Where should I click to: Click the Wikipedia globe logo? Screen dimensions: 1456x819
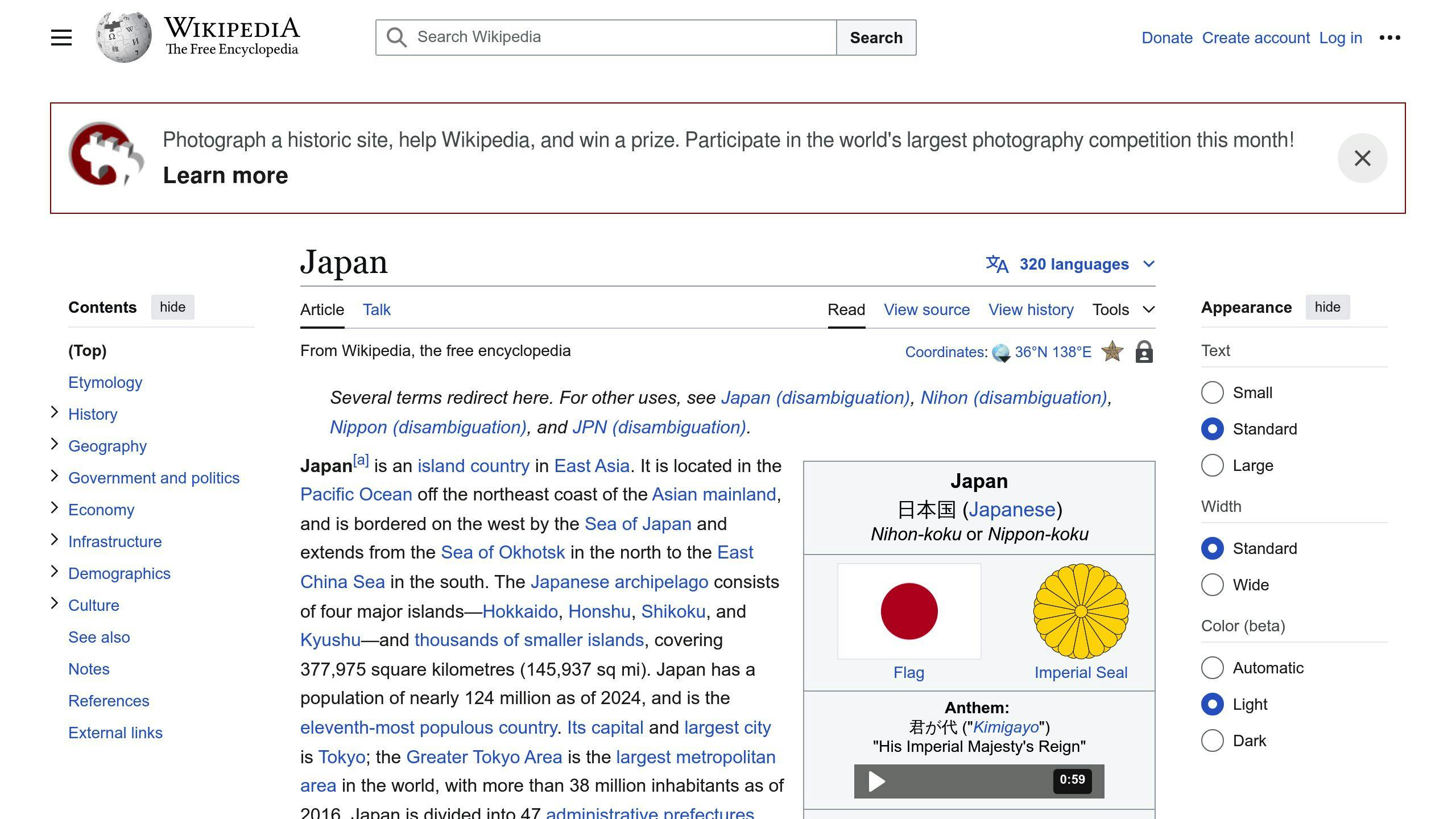124,37
